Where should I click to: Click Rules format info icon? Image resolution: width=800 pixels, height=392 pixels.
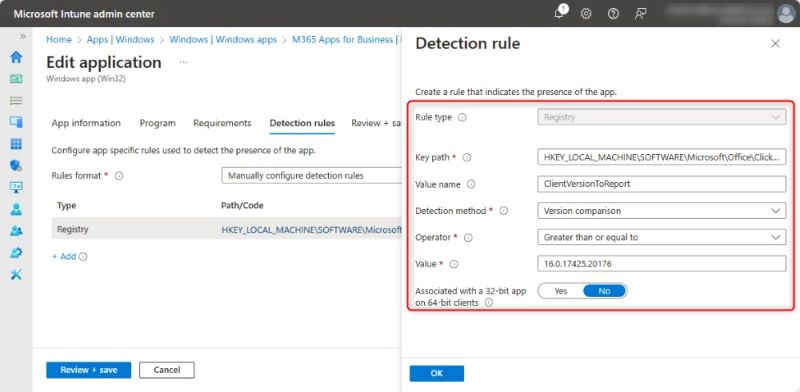(x=119, y=176)
